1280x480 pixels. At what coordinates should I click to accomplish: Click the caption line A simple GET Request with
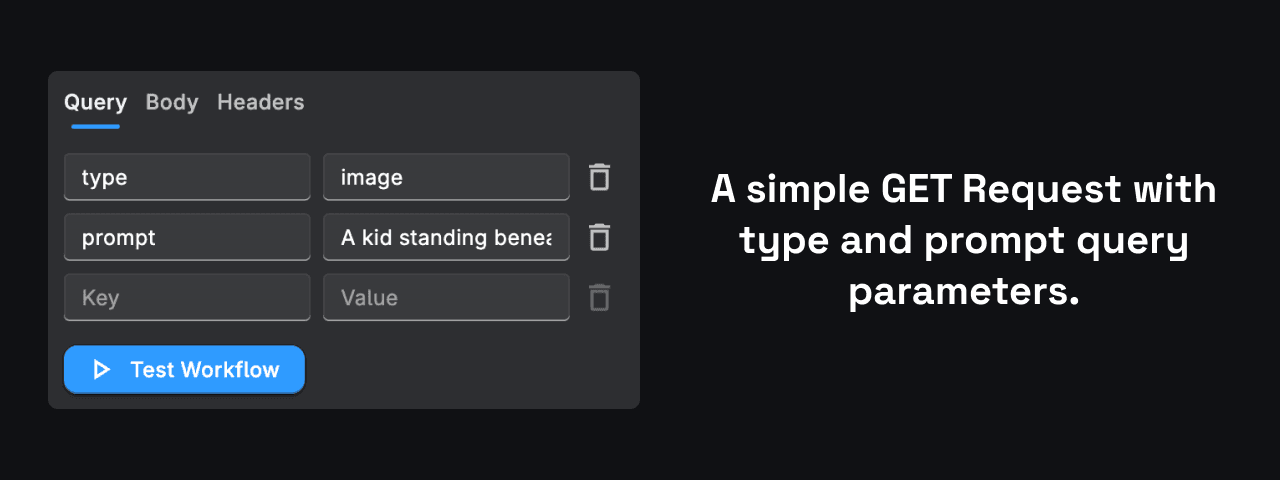(963, 189)
